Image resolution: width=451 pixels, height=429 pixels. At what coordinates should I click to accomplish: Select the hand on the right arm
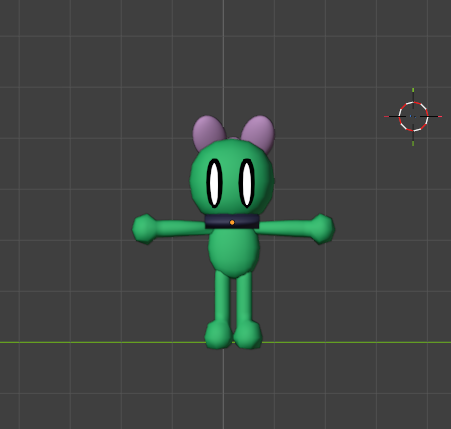pos(322,229)
